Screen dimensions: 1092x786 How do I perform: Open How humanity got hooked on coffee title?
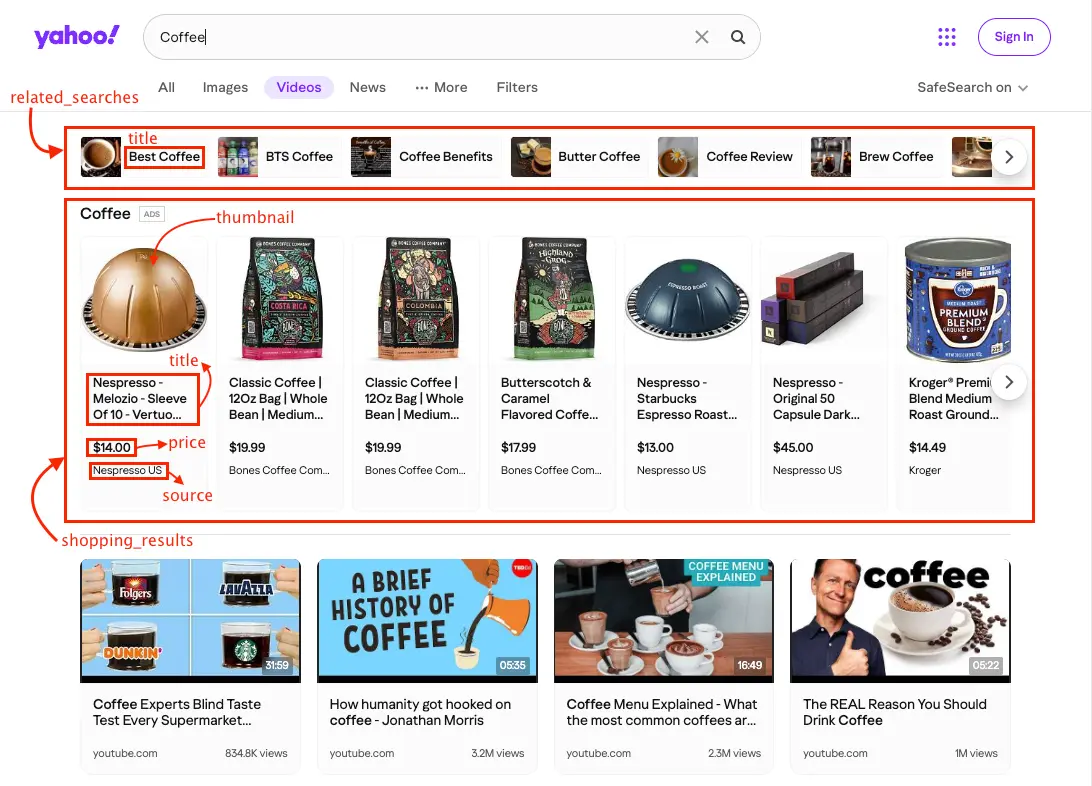coord(421,712)
